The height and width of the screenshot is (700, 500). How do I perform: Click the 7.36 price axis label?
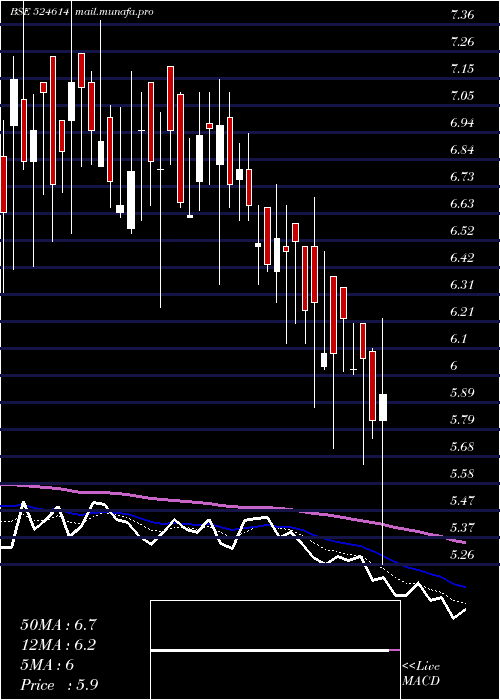pyautogui.click(x=462, y=15)
